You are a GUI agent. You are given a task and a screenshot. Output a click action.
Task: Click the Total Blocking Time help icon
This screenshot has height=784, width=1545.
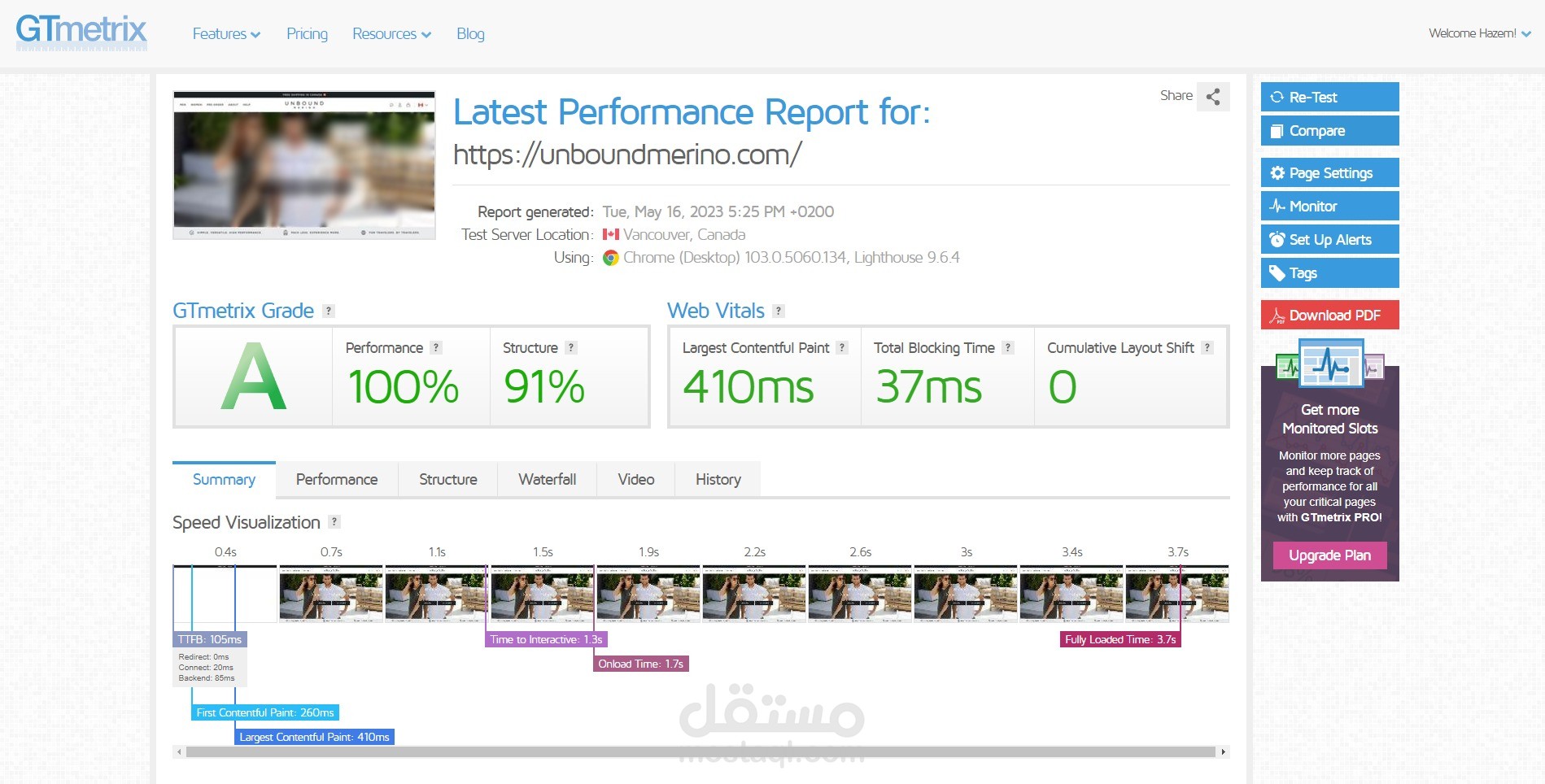(x=1008, y=347)
